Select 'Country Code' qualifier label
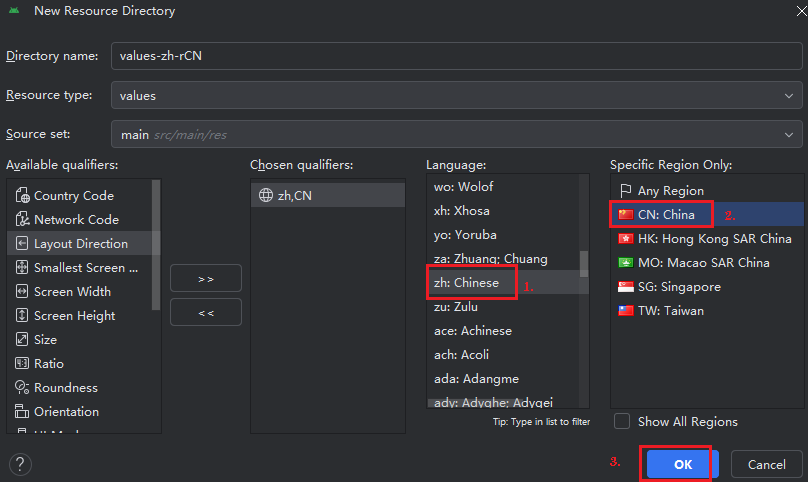808x483 pixels. pyautogui.click(x=74, y=196)
